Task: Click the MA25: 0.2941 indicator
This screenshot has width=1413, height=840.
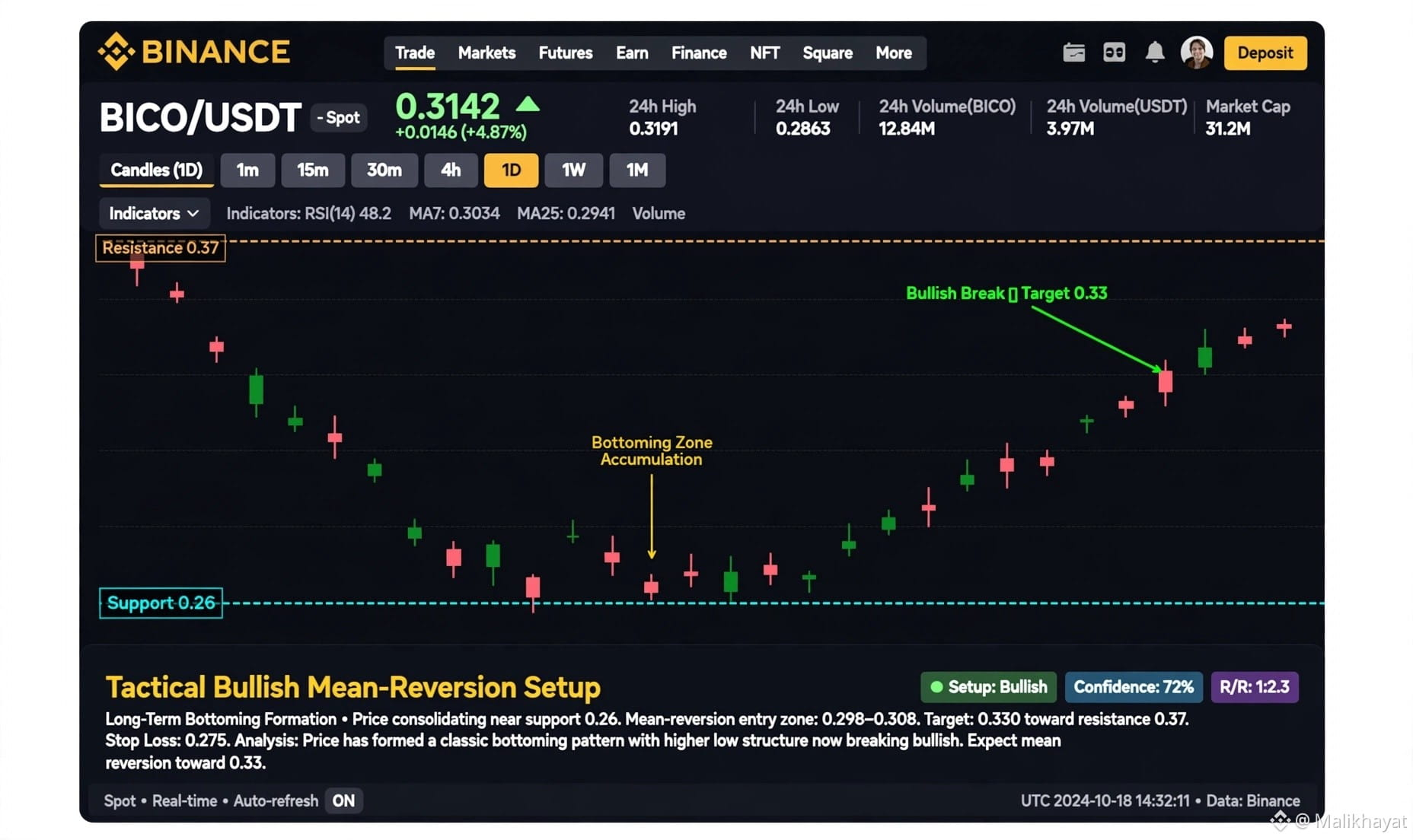Action: [x=566, y=213]
